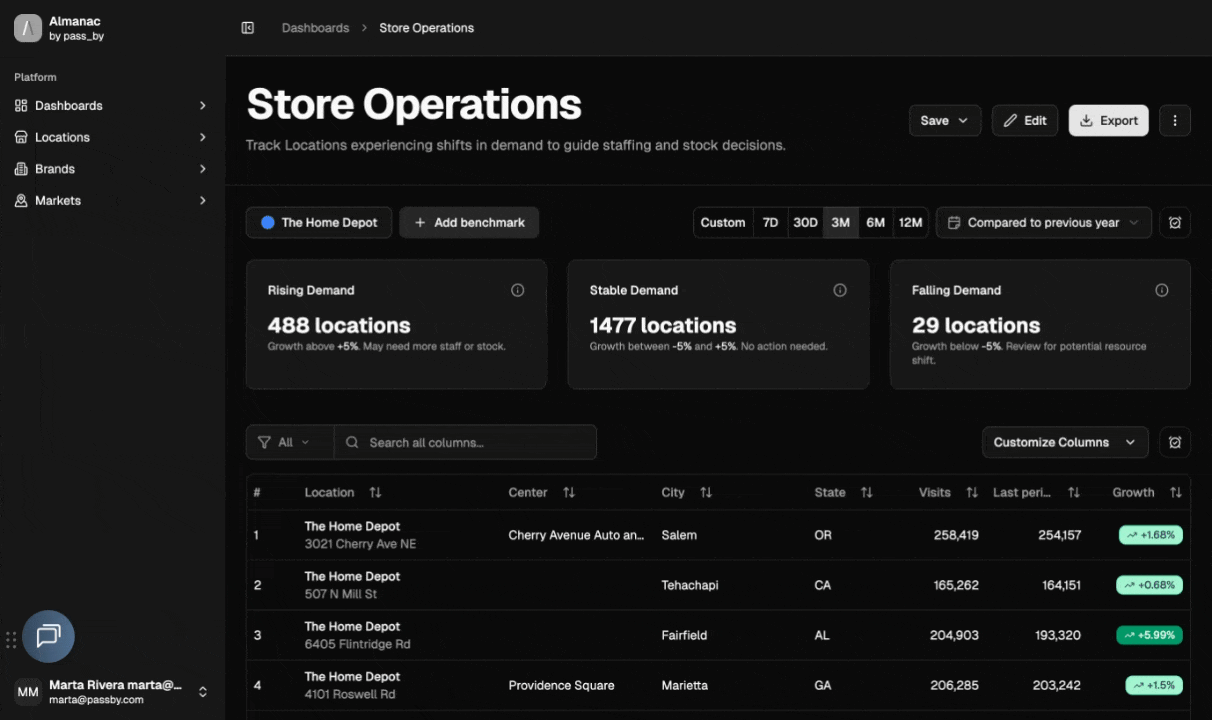This screenshot has height=720, width=1212.
Task: View info on the Rising Demand card
Action: [x=517, y=289]
